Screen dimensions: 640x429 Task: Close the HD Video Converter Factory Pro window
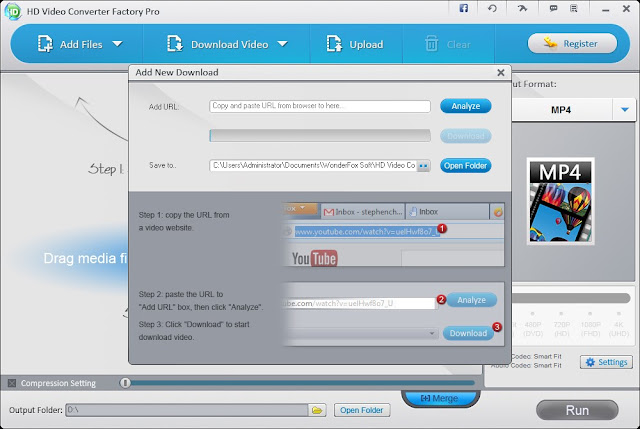click(627, 9)
